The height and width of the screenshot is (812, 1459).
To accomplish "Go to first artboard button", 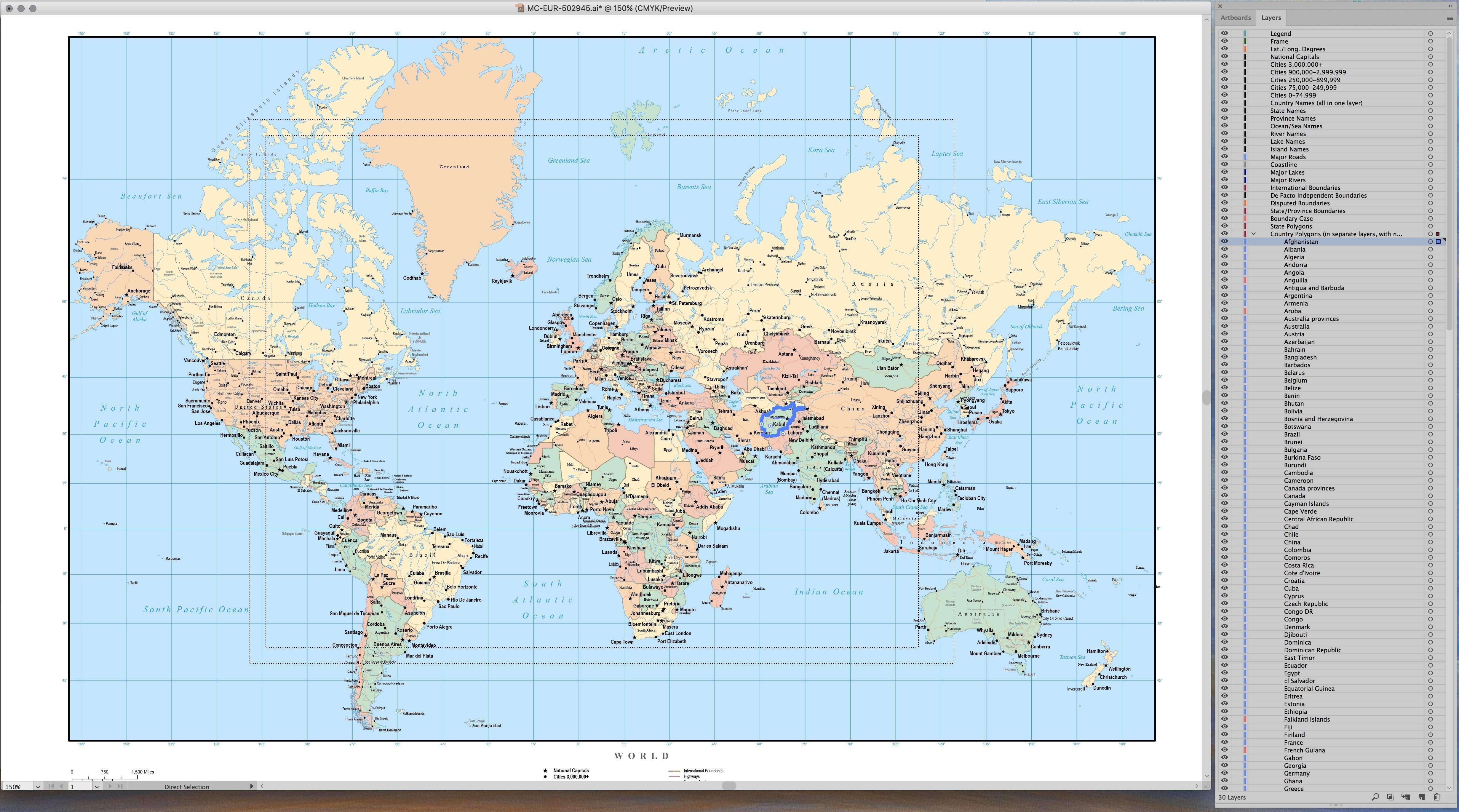I will (51, 786).
